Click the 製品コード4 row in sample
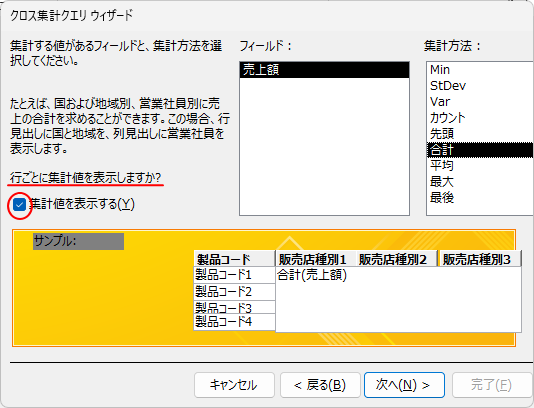This screenshot has width=534, height=408. point(234,321)
